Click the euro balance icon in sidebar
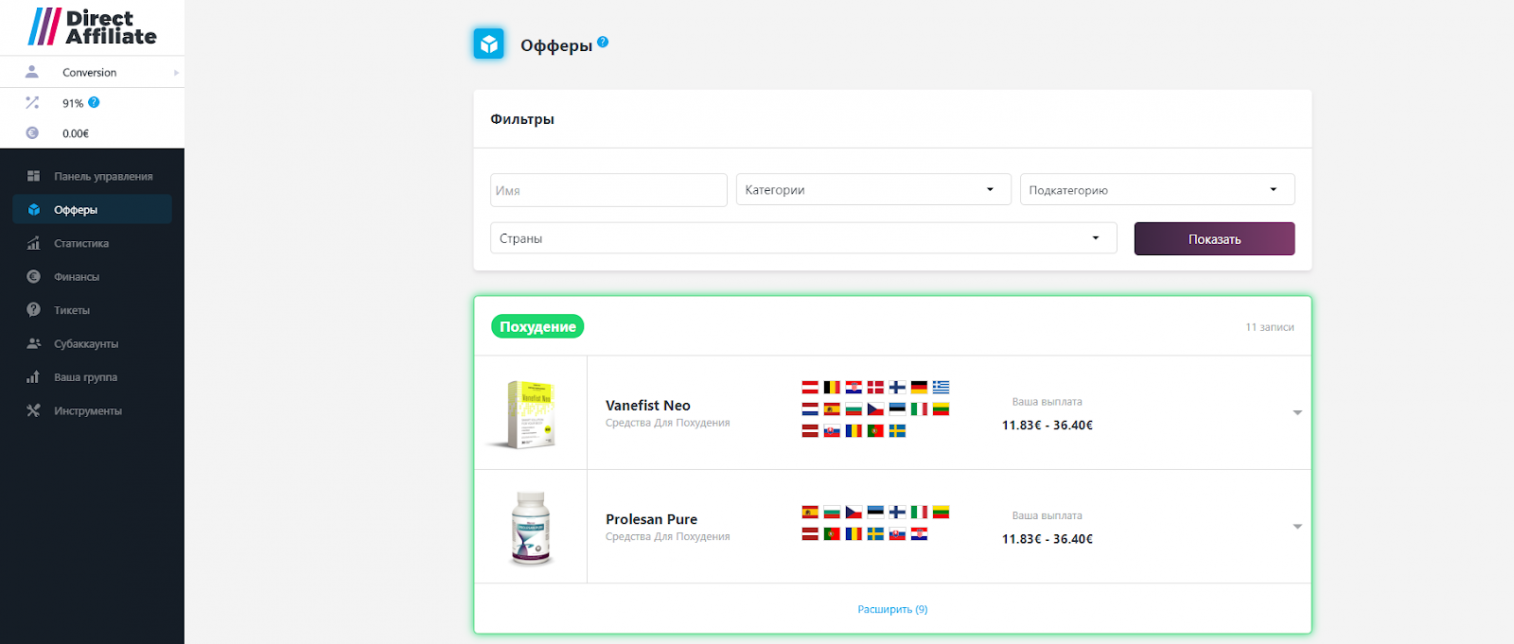1514x644 pixels. (x=32, y=132)
